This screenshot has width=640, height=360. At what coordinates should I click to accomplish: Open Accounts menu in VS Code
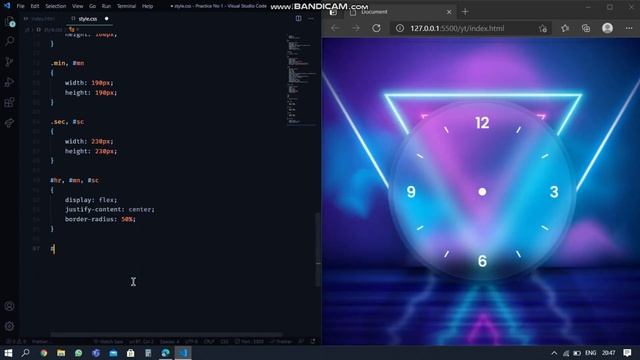point(9,306)
